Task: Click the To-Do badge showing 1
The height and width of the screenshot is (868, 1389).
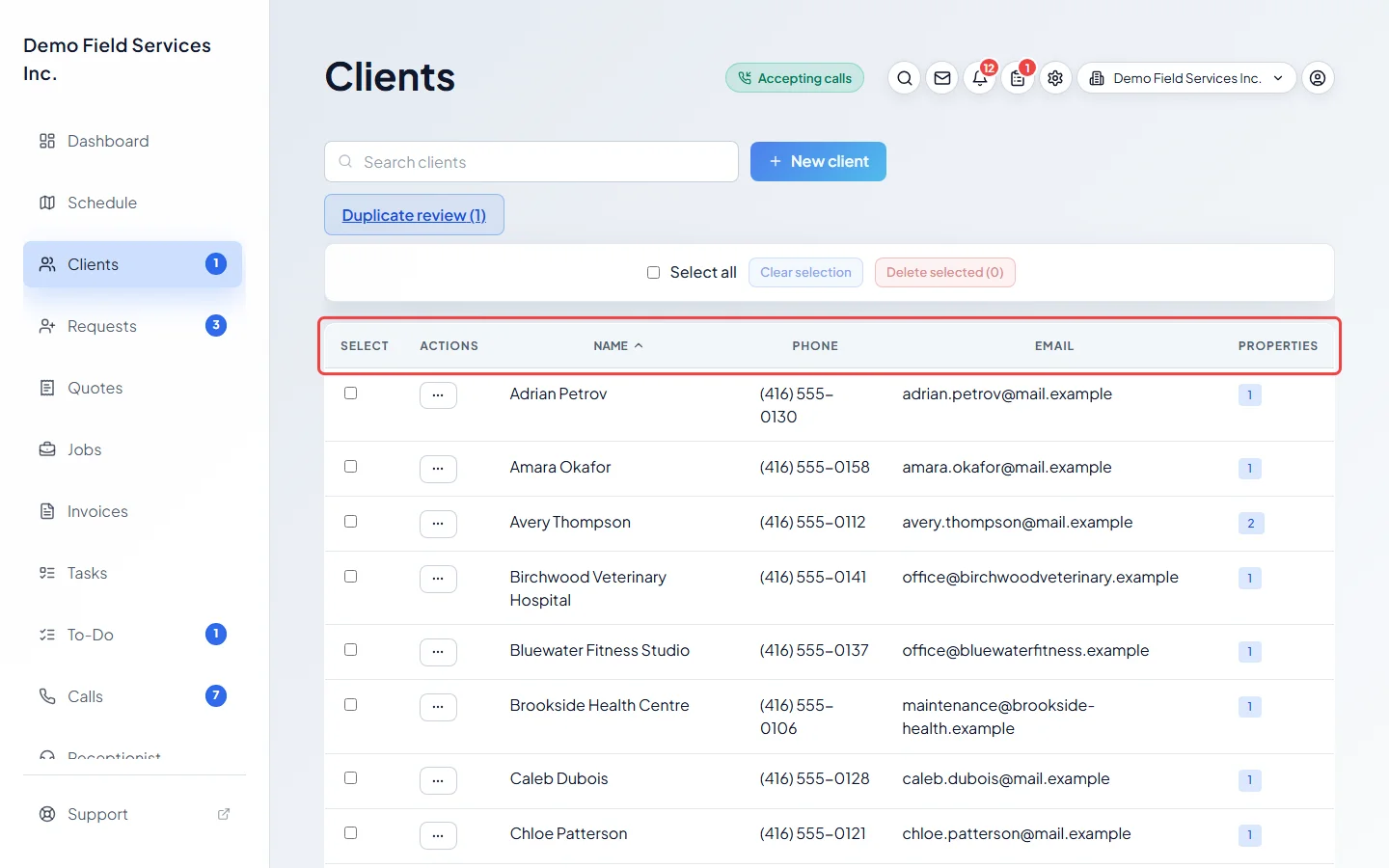Action: click(x=216, y=634)
